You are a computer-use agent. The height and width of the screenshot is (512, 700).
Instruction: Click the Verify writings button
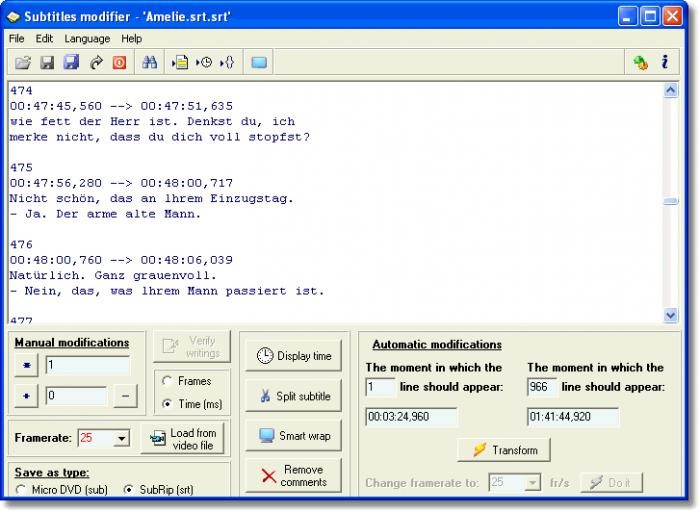[192, 347]
